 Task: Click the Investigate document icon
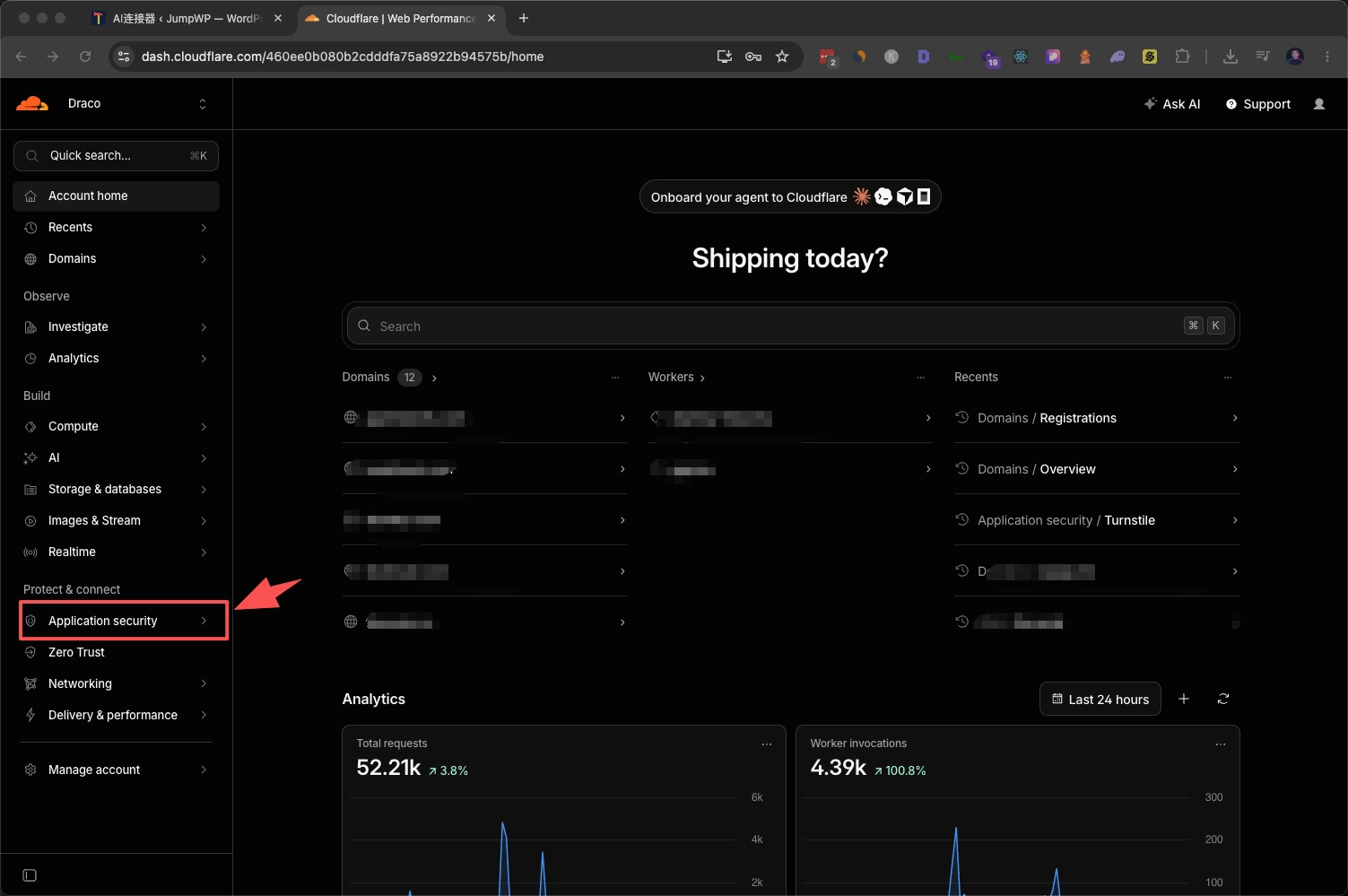pos(30,327)
